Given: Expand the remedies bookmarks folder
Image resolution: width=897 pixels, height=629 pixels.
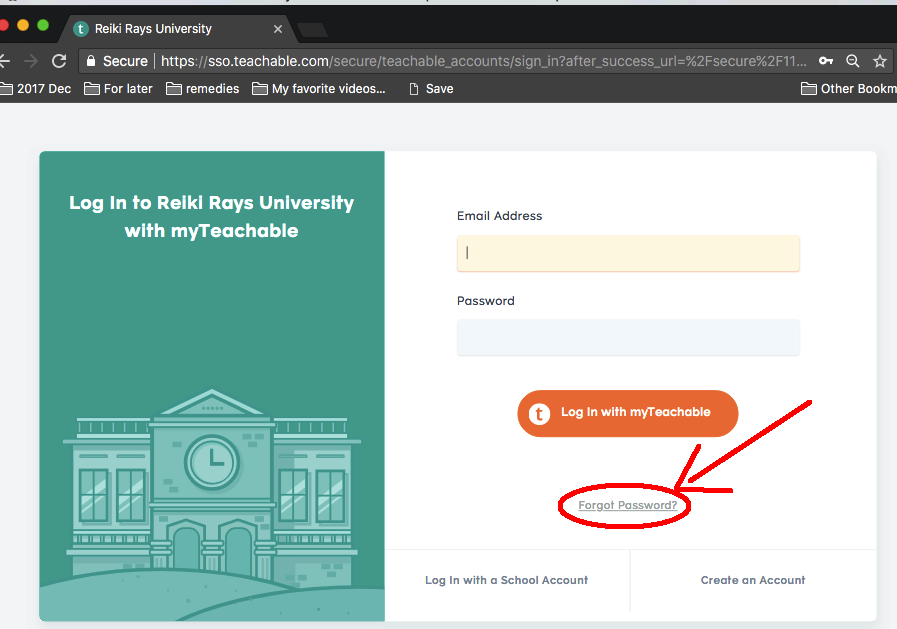Looking at the screenshot, I should (x=203, y=89).
